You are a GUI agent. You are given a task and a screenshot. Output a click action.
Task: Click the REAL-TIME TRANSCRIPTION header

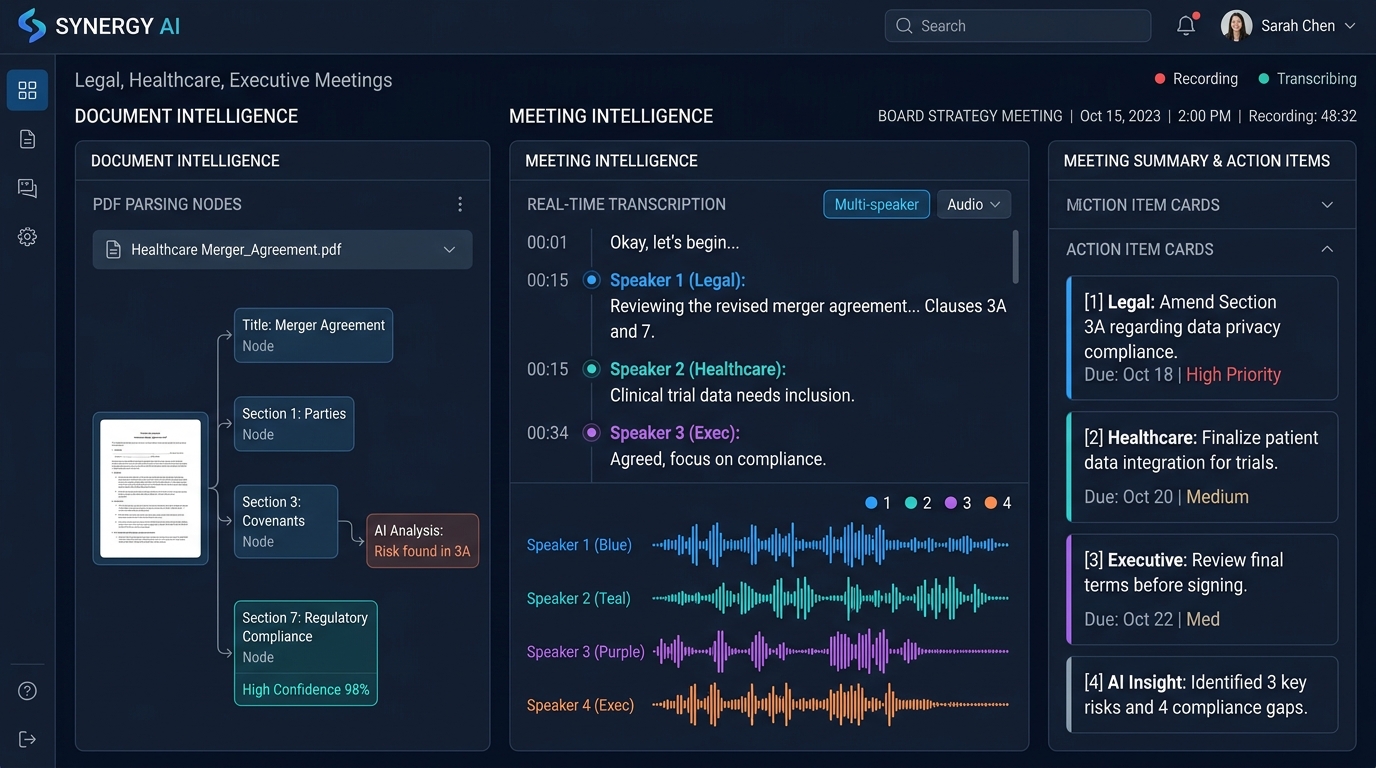[626, 204]
